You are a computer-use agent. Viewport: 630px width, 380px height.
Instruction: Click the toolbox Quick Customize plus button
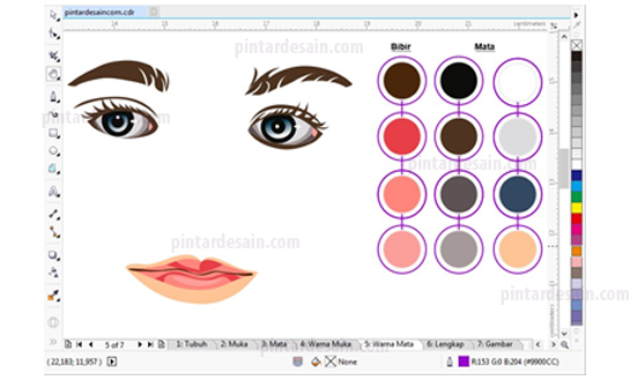[53, 322]
